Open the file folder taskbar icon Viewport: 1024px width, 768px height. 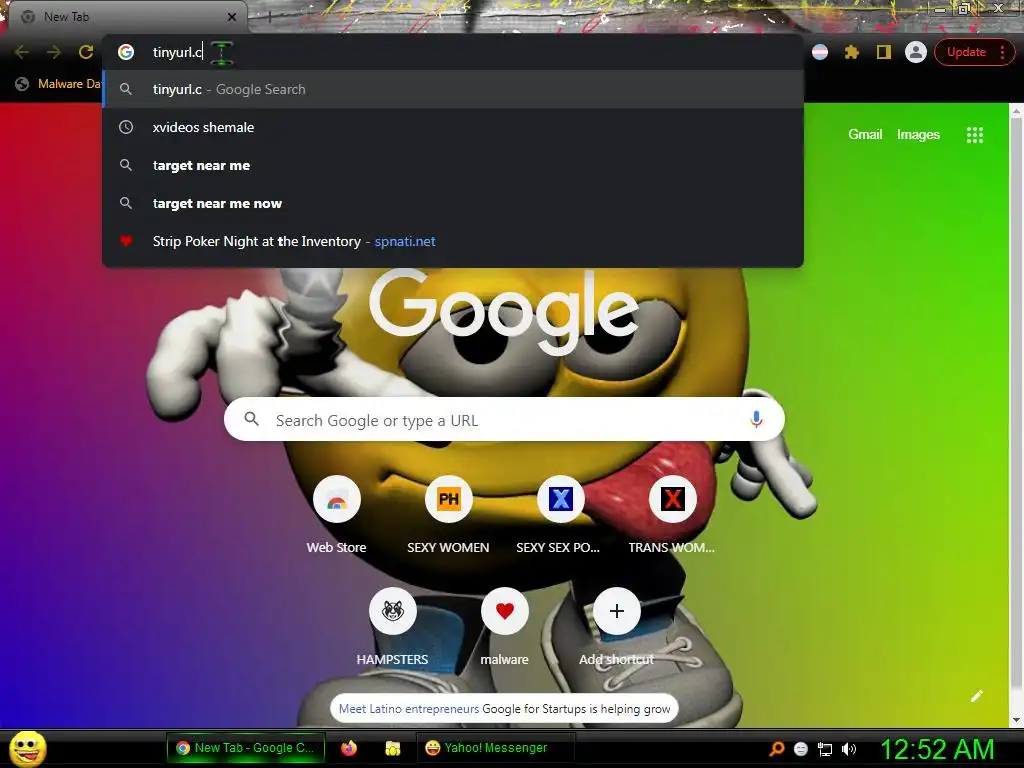pos(392,748)
